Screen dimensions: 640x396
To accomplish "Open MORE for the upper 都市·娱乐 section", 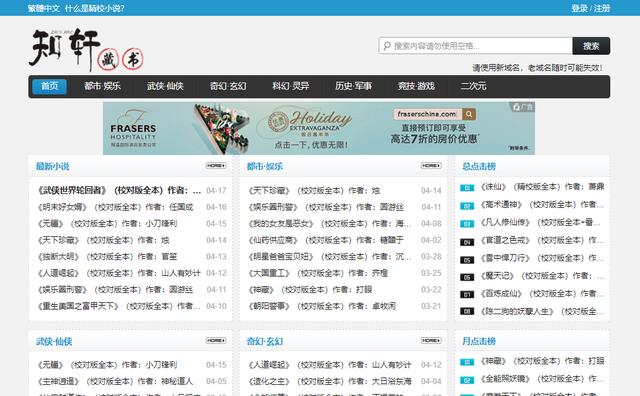I will (431, 166).
